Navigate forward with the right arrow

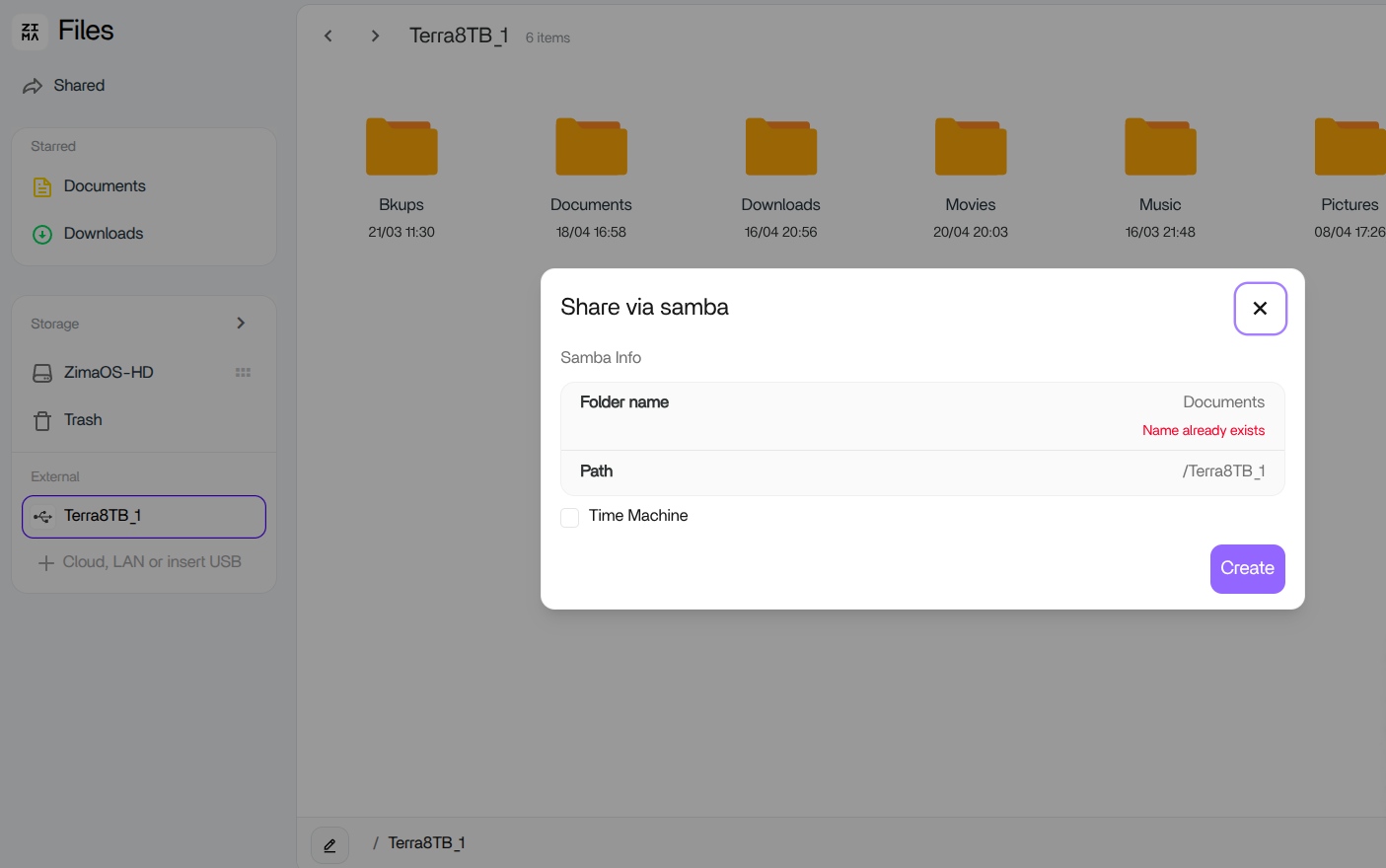[x=375, y=36]
